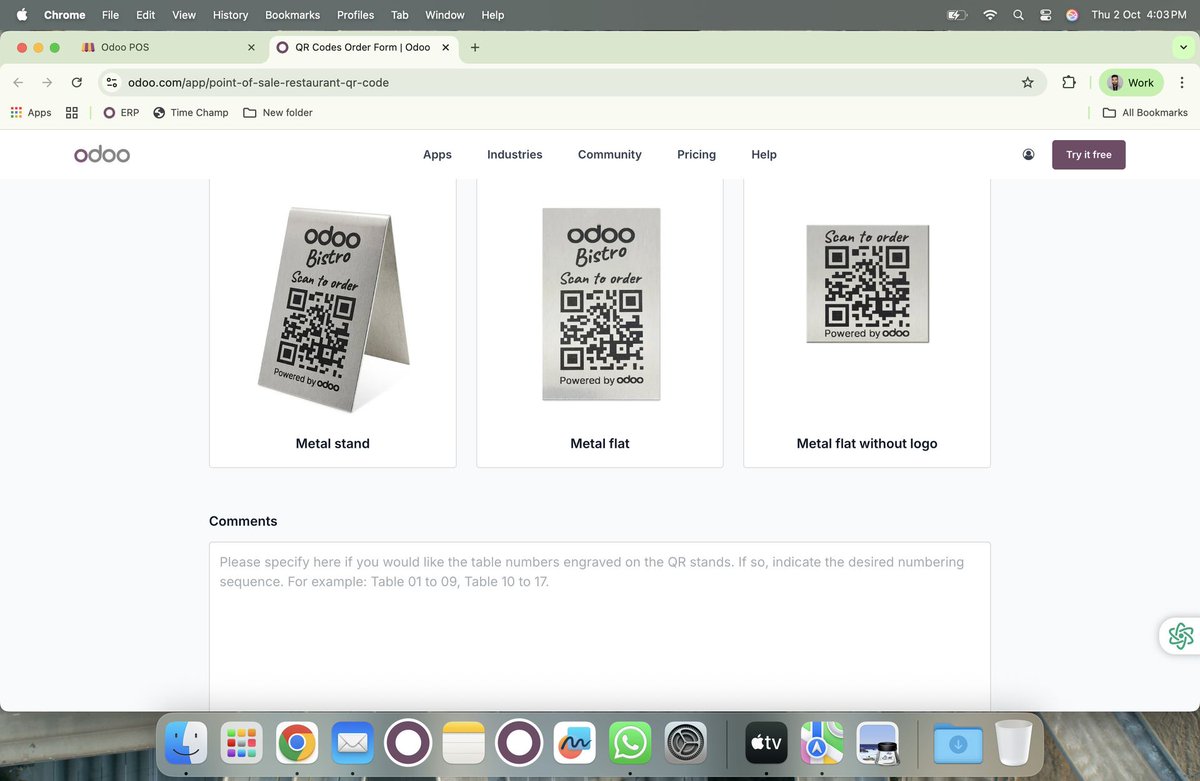Open the Chrome extensions puzzle icon
This screenshot has width=1200, height=781.
click(1069, 83)
